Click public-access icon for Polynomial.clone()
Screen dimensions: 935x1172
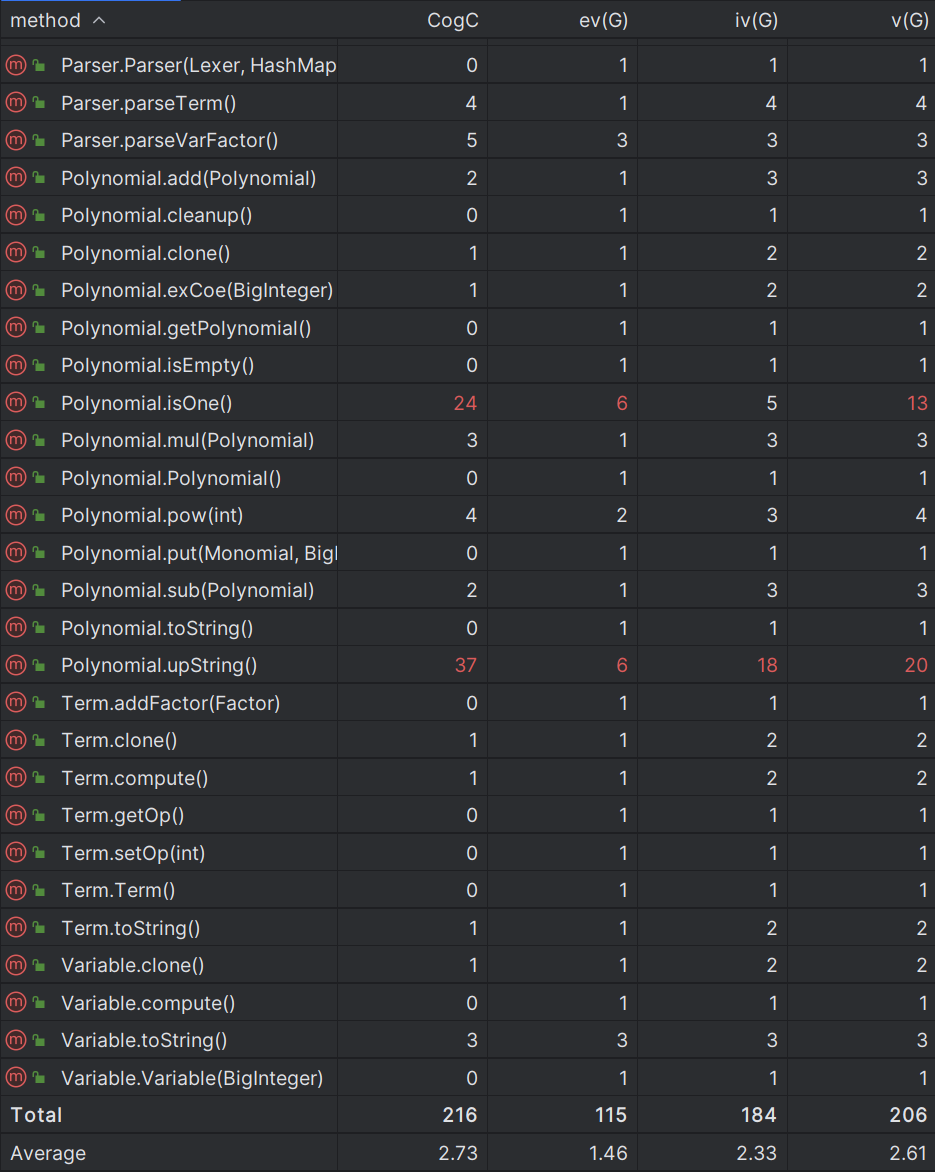coord(39,253)
